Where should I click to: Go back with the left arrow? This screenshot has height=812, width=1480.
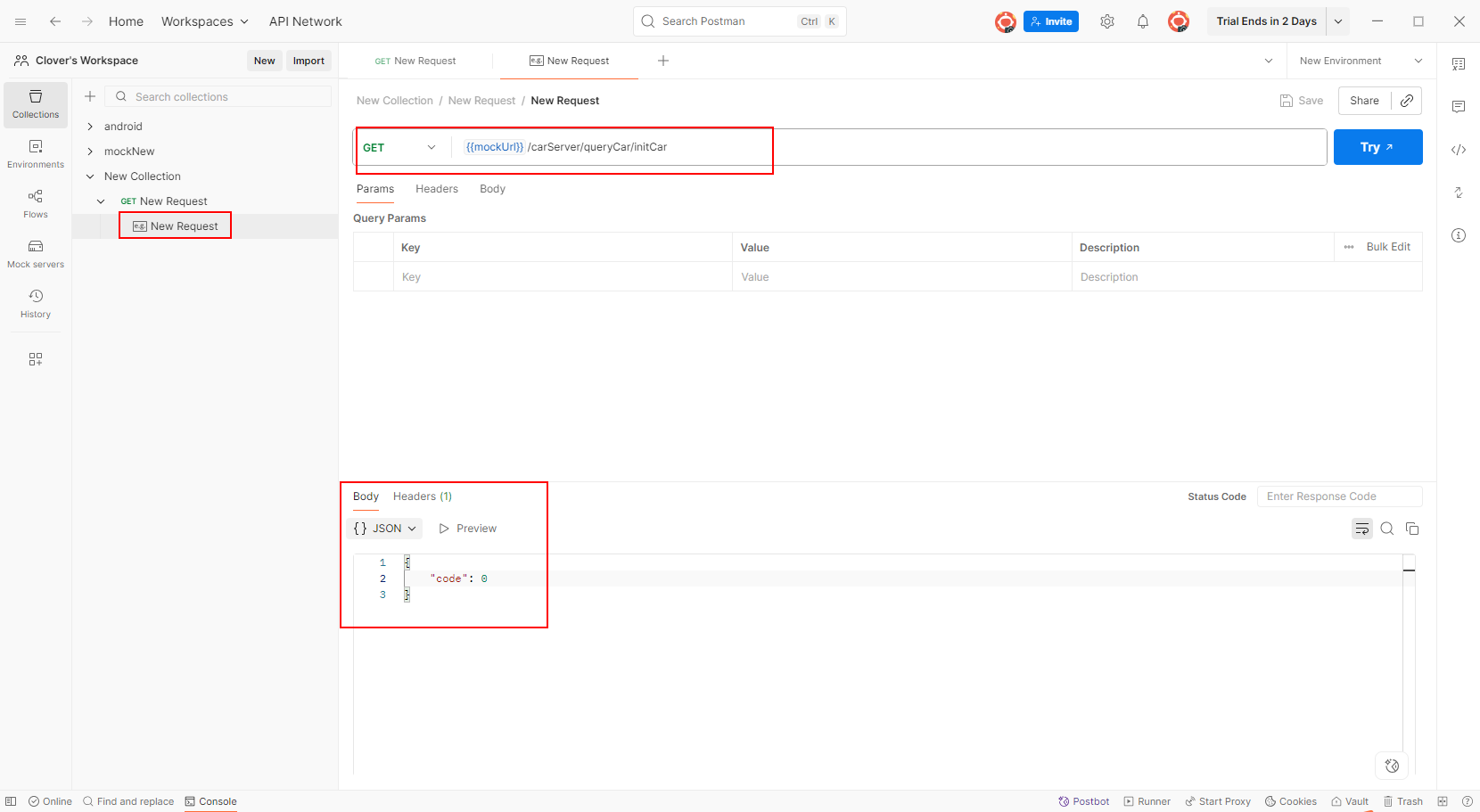(55, 21)
